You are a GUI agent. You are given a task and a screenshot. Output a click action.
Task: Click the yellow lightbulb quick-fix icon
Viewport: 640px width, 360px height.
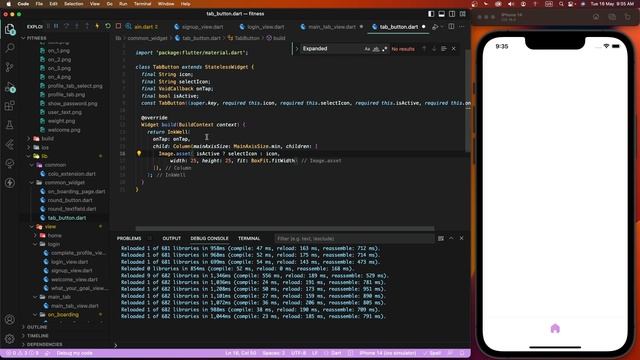pos(139,153)
